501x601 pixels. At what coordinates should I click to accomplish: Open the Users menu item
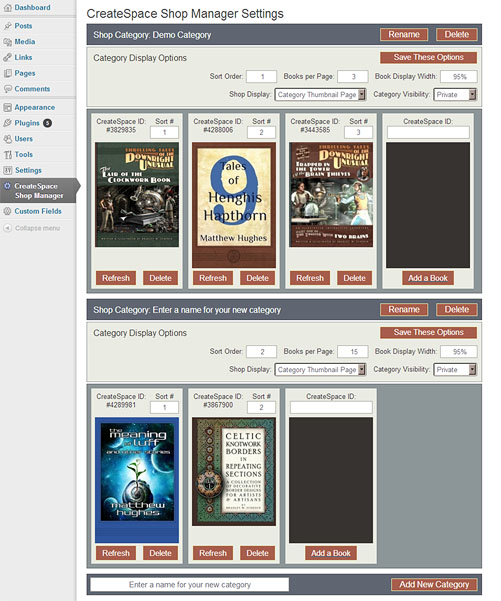click(x=24, y=139)
